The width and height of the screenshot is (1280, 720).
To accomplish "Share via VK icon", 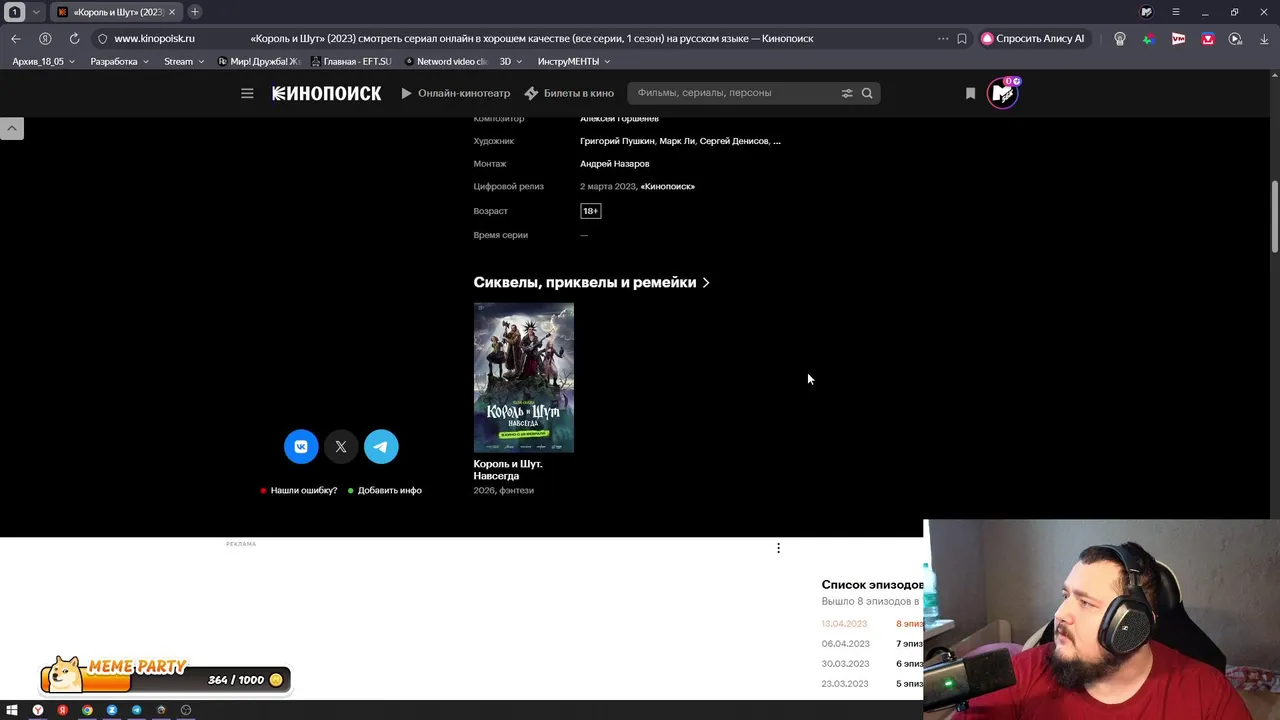I will [x=301, y=447].
